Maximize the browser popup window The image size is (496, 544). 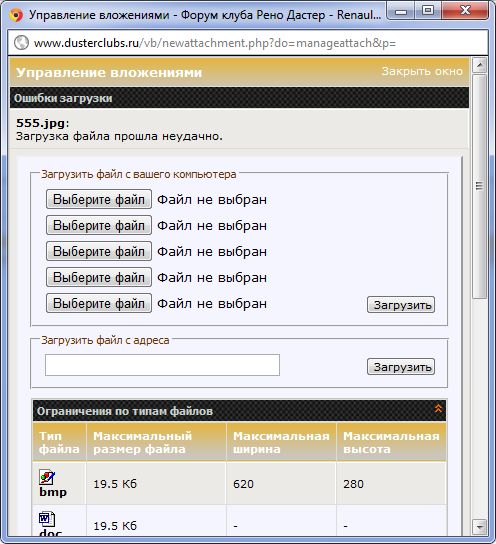pyautogui.click(x=428, y=10)
